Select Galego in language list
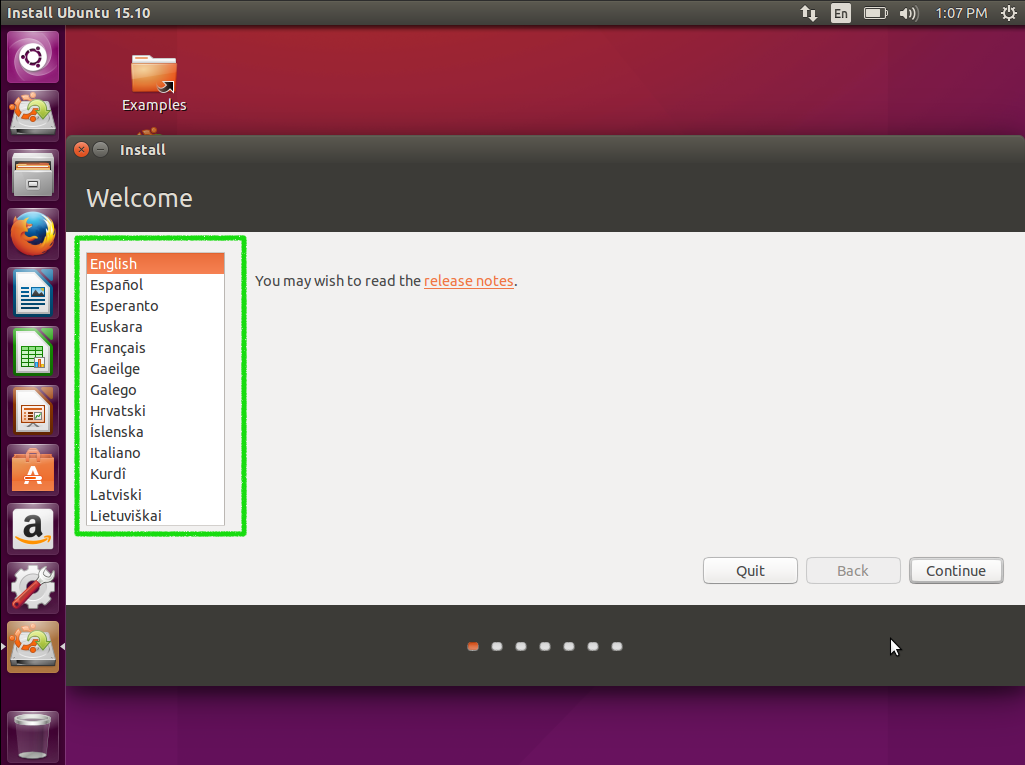This screenshot has height=765, width=1025. [156, 390]
